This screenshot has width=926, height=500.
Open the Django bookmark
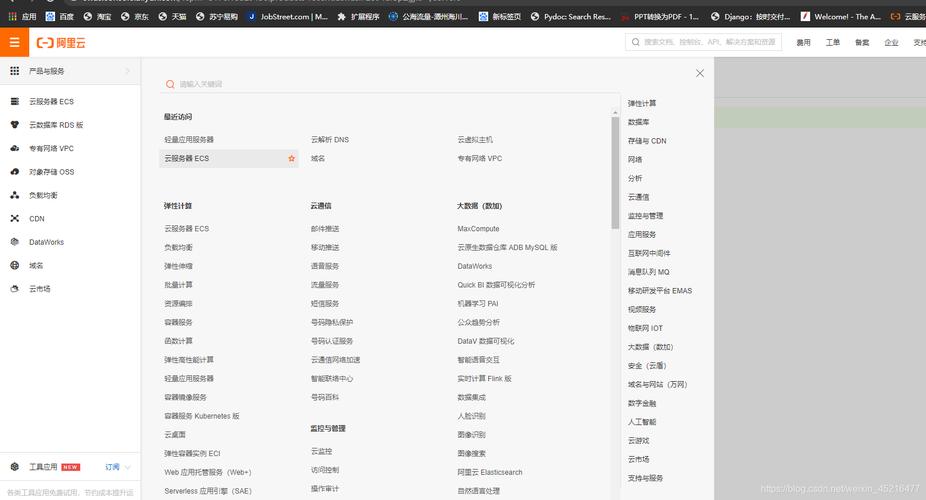(x=751, y=17)
